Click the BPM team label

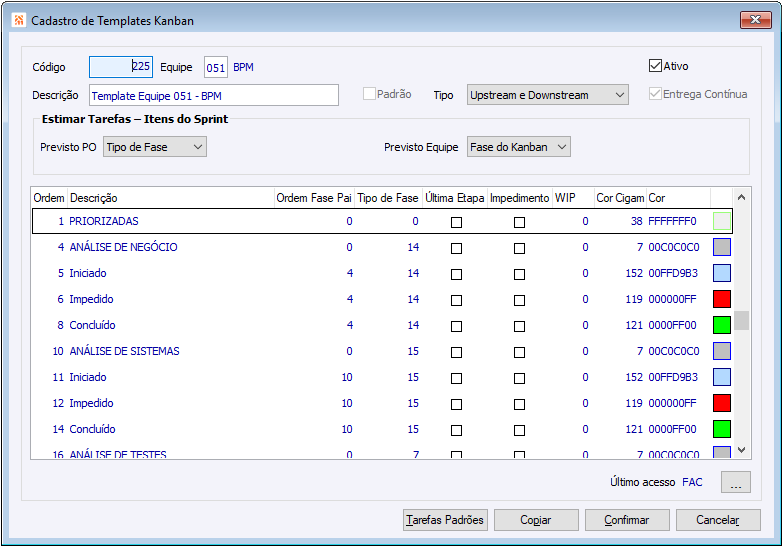click(x=243, y=67)
